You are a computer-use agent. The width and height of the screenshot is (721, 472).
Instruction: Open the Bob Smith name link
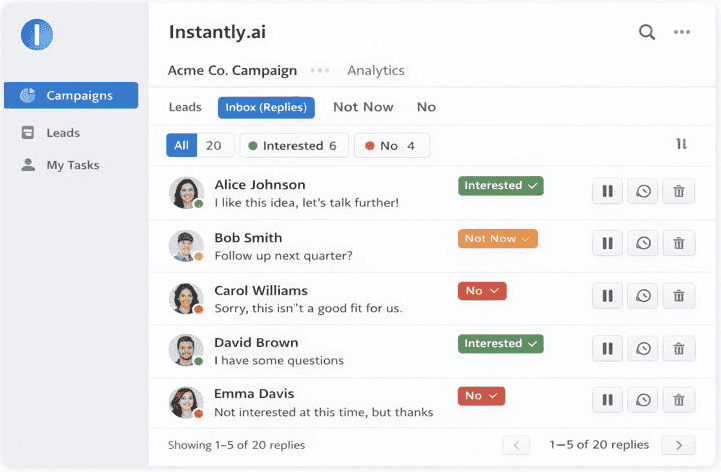pyautogui.click(x=248, y=238)
